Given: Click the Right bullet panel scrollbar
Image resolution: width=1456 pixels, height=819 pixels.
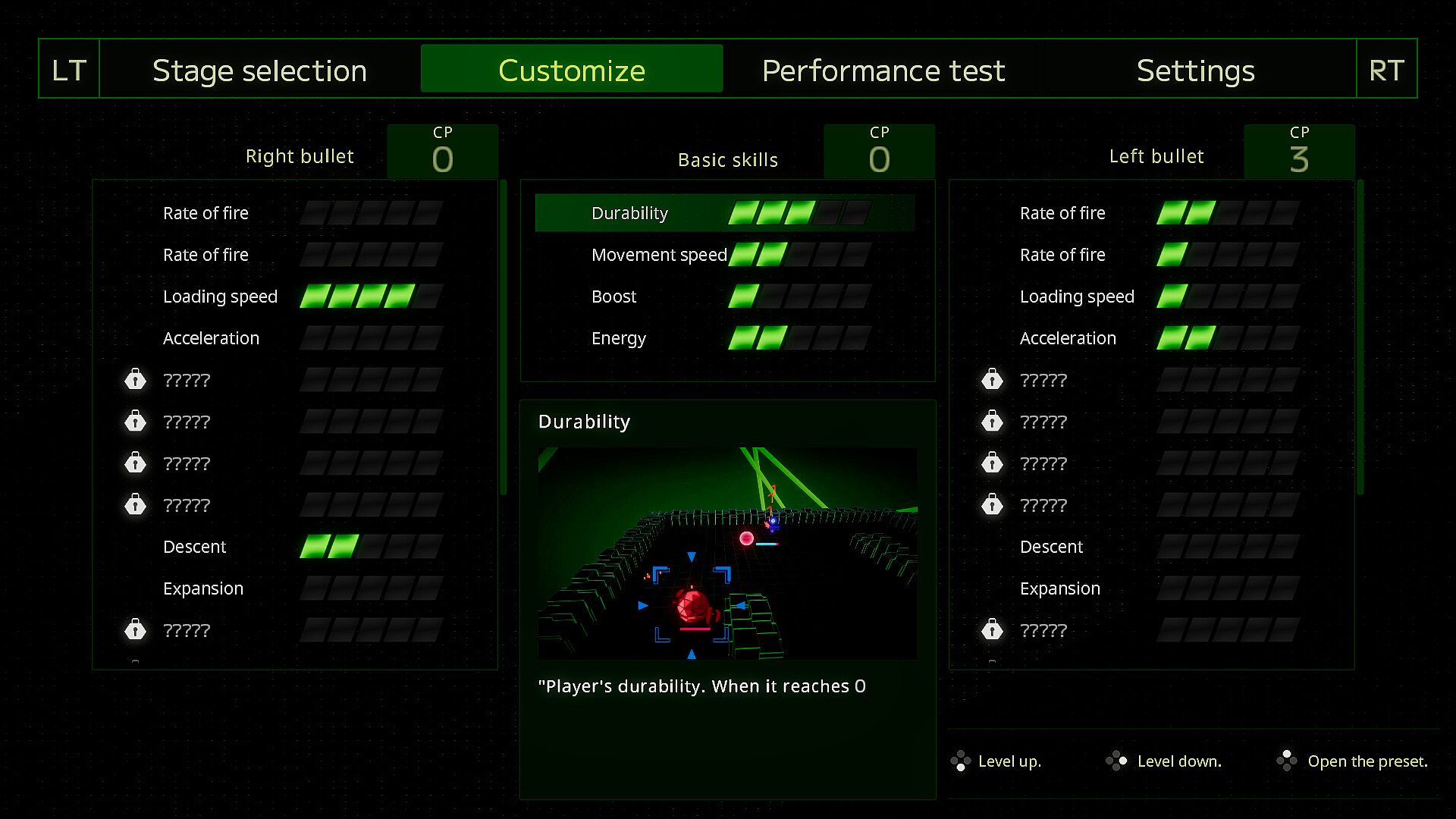Looking at the screenshot, I should pyautogui.click(x=504, y=337).
